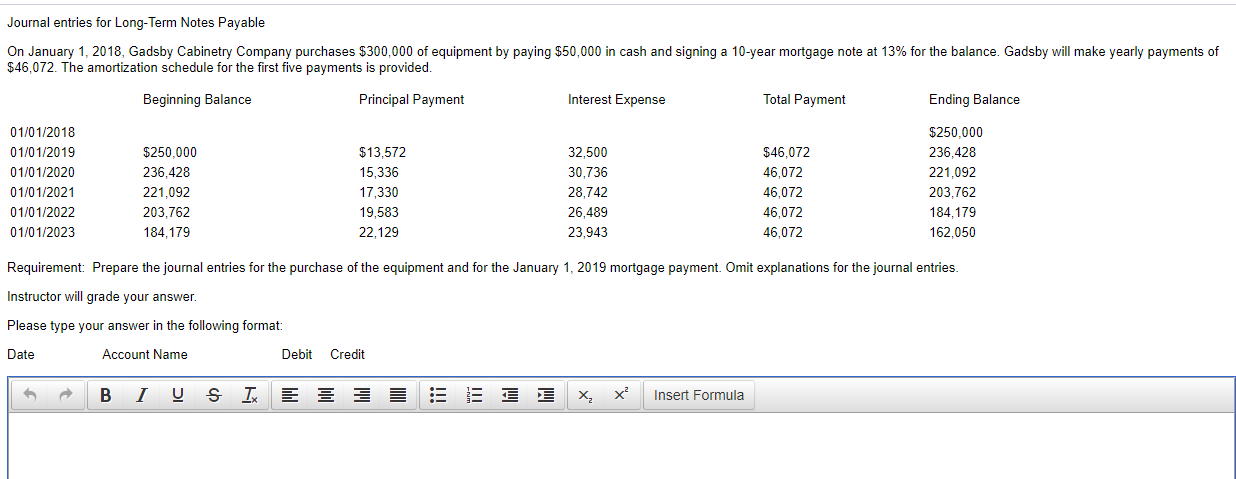Screen dimensions: 1236x479
Task: Click the Account Name format label
Action: pyautogui.click(x=145, y=354)
